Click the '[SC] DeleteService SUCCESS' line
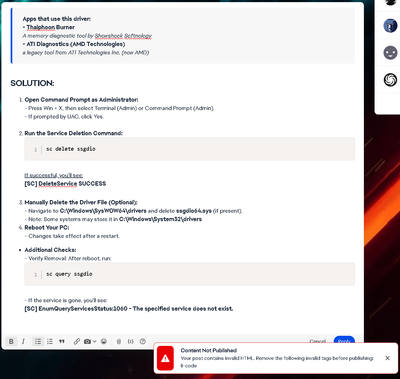Screen dimensions: 400x379 coord(65,184)
